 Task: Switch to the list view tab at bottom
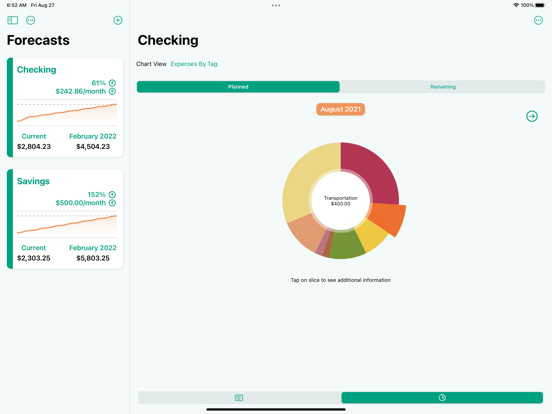tap(239, 397)
